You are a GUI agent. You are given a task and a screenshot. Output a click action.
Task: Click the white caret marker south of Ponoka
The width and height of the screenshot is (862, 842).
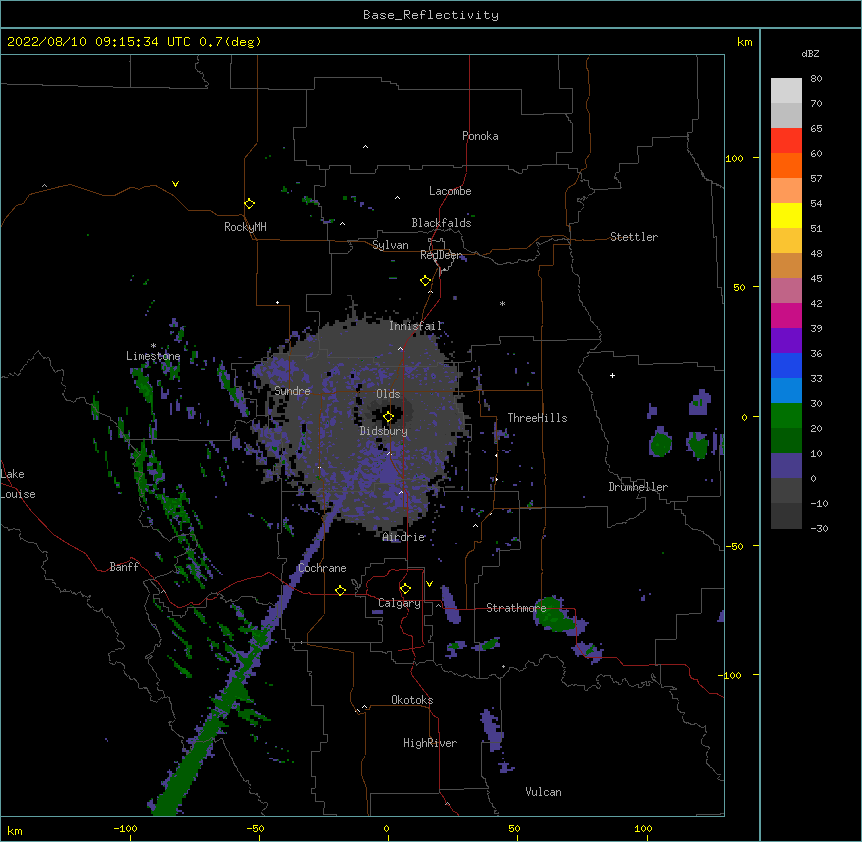click(x=365, y=147)
